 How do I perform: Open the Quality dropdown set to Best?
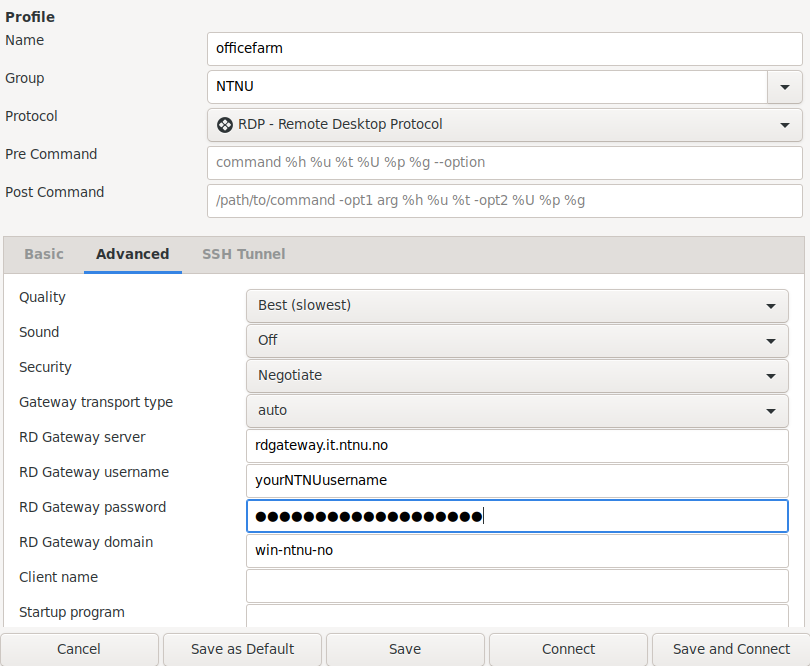pyautogui.click(x=517, y=306)
